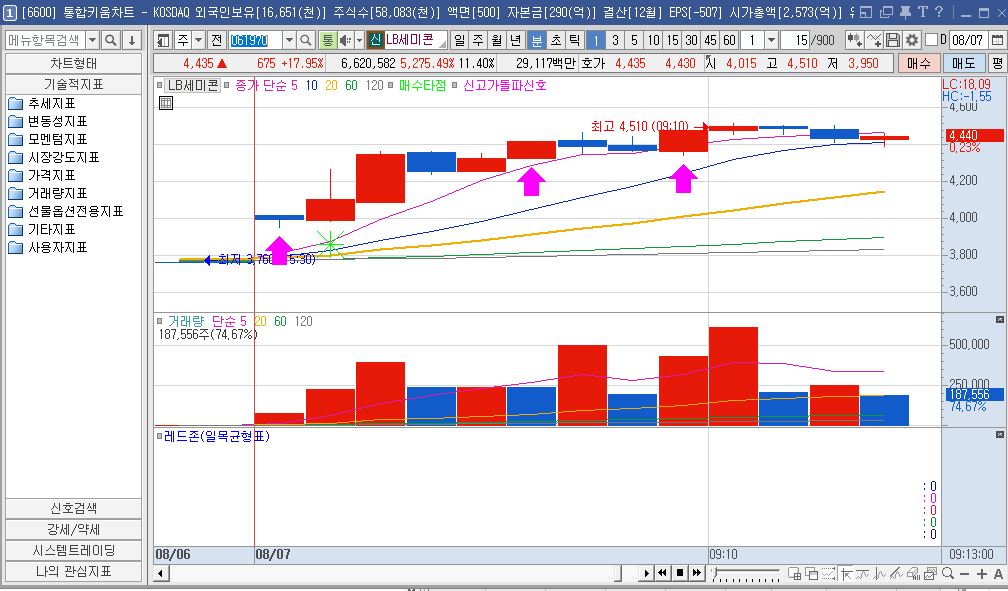
Task: Select the 60-minute interval button
Action: tap(729, 41)
